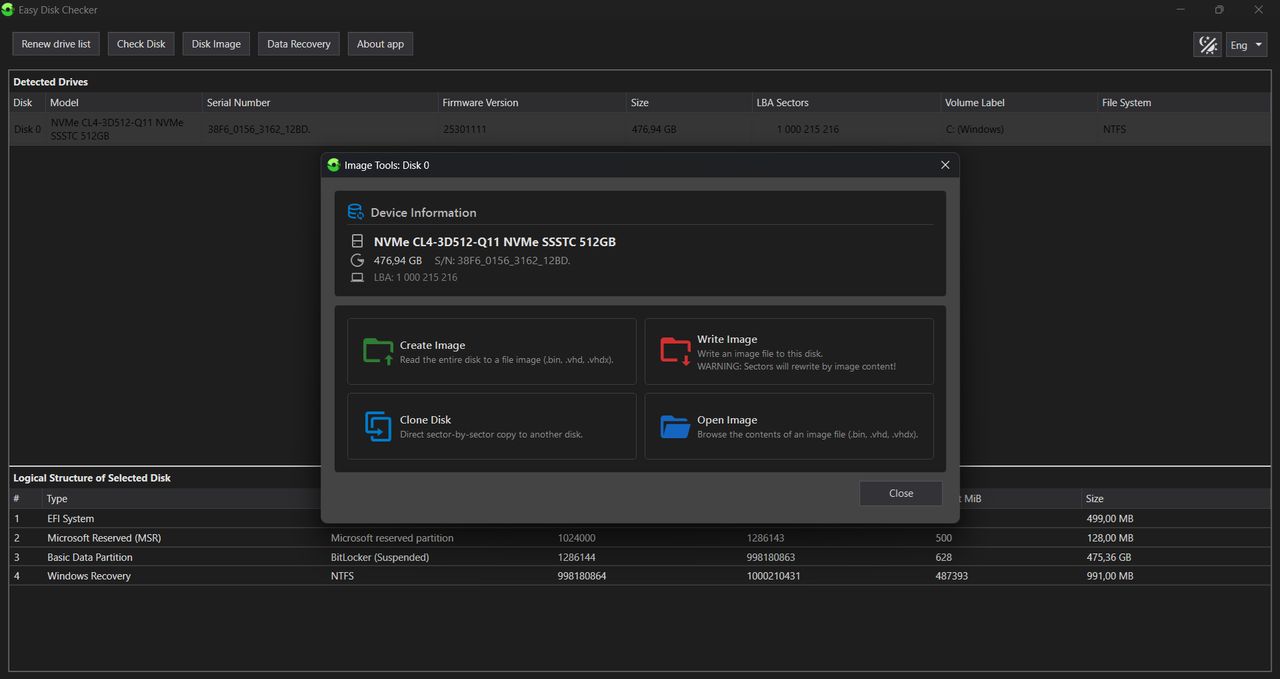The height and width of the screenshot is (679, 1280).
Task: Open the About app window
Action: point(381,44)
